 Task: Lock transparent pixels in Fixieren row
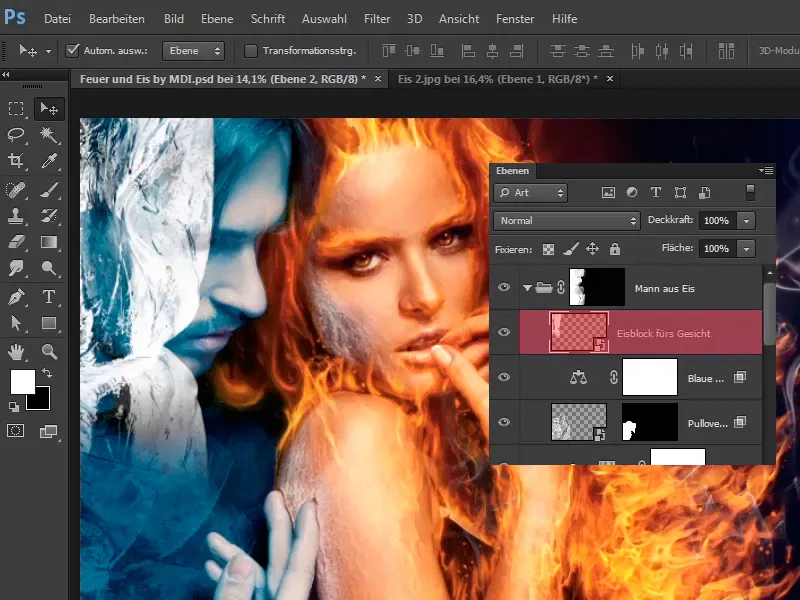(548, 249)
